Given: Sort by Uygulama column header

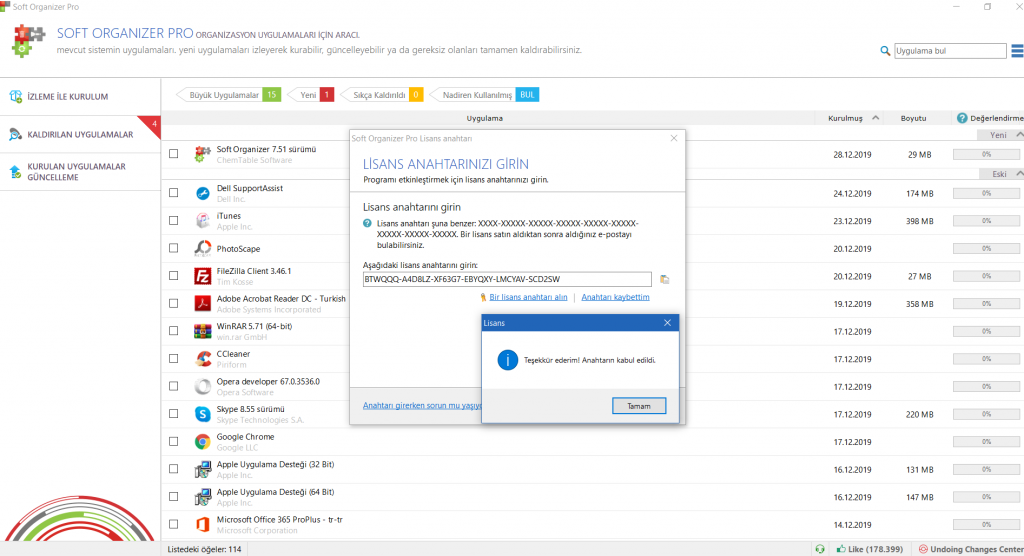Looking at the screenshot, I should (485, 118).
